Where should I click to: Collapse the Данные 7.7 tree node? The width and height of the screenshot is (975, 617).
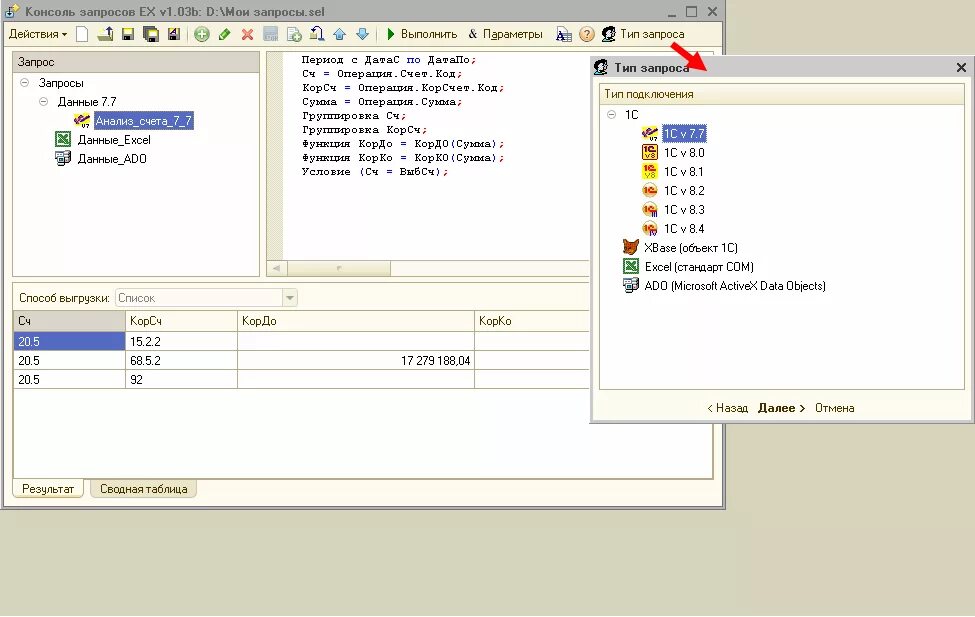44,101
